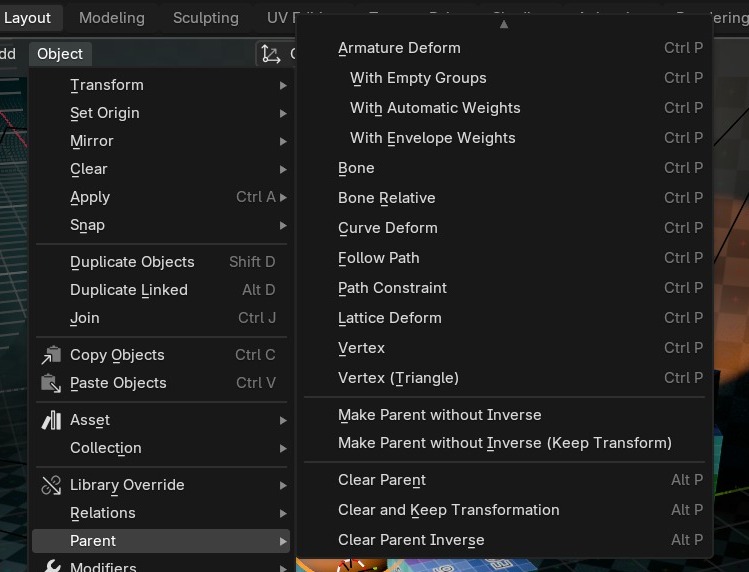This screenshot has height=572, width=749.
Task: Choose Duplicate Objects
Action: click(161, 262)
